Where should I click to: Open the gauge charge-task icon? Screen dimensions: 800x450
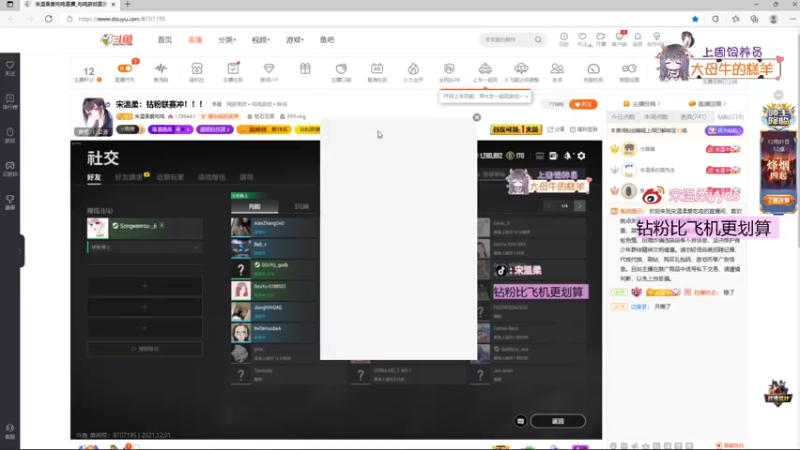tap(593, 68)
